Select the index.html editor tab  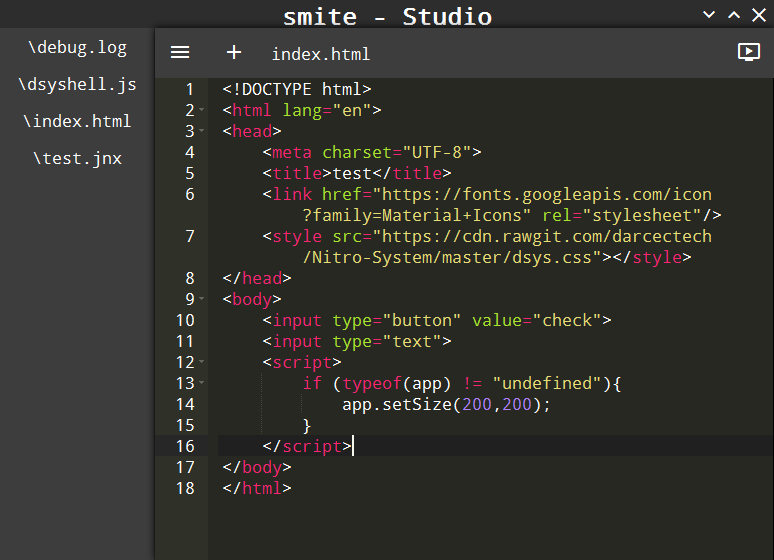click(321, 54)
